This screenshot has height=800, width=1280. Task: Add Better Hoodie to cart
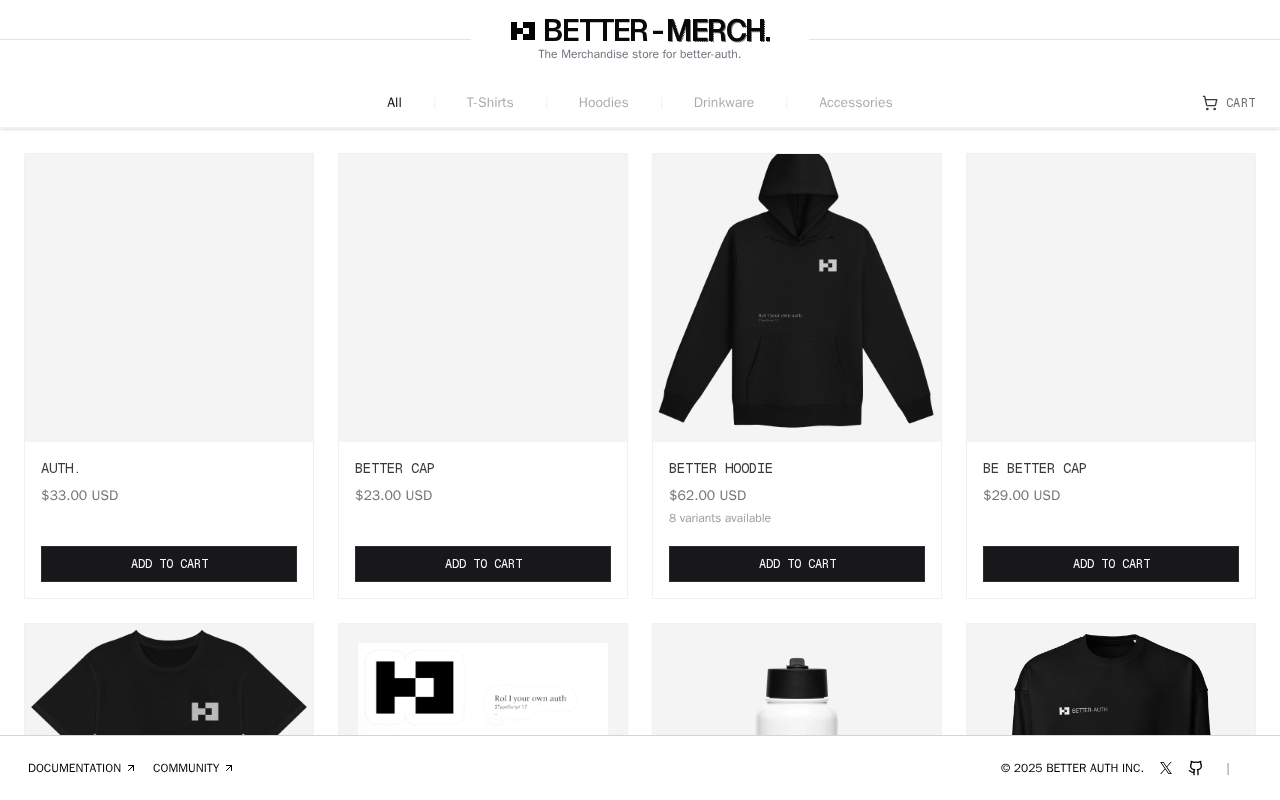click(797, 564)
